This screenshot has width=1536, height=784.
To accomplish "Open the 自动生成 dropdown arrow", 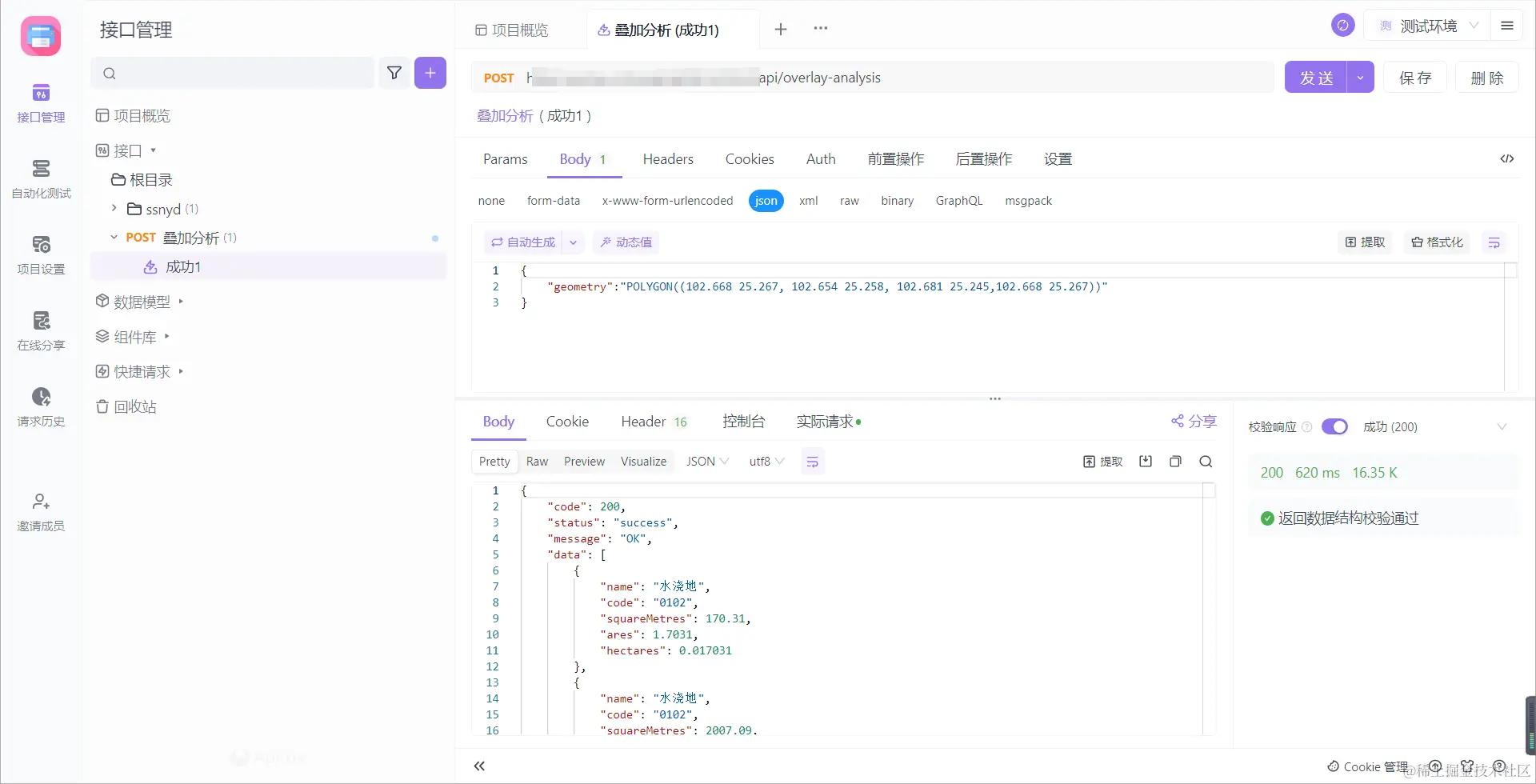I will [573, 242].
